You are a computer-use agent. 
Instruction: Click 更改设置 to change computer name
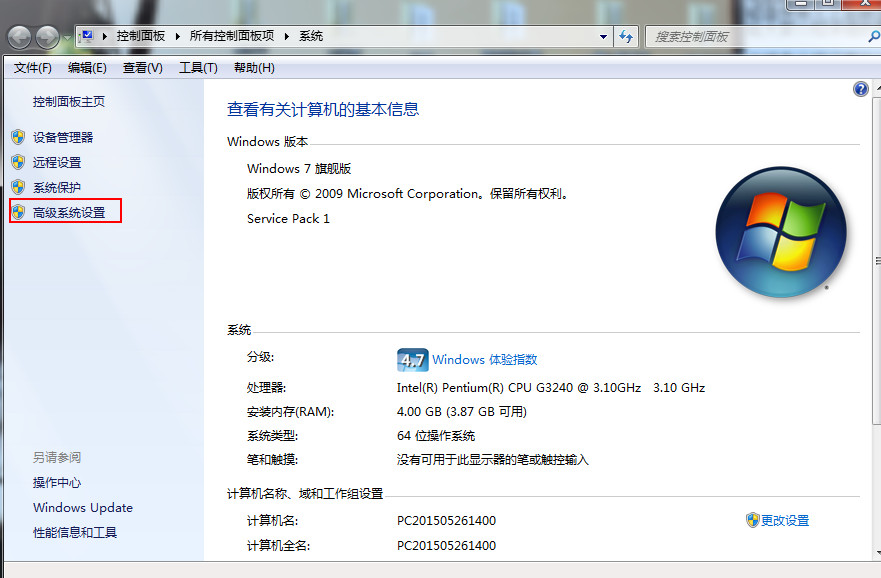click(785, 521)
